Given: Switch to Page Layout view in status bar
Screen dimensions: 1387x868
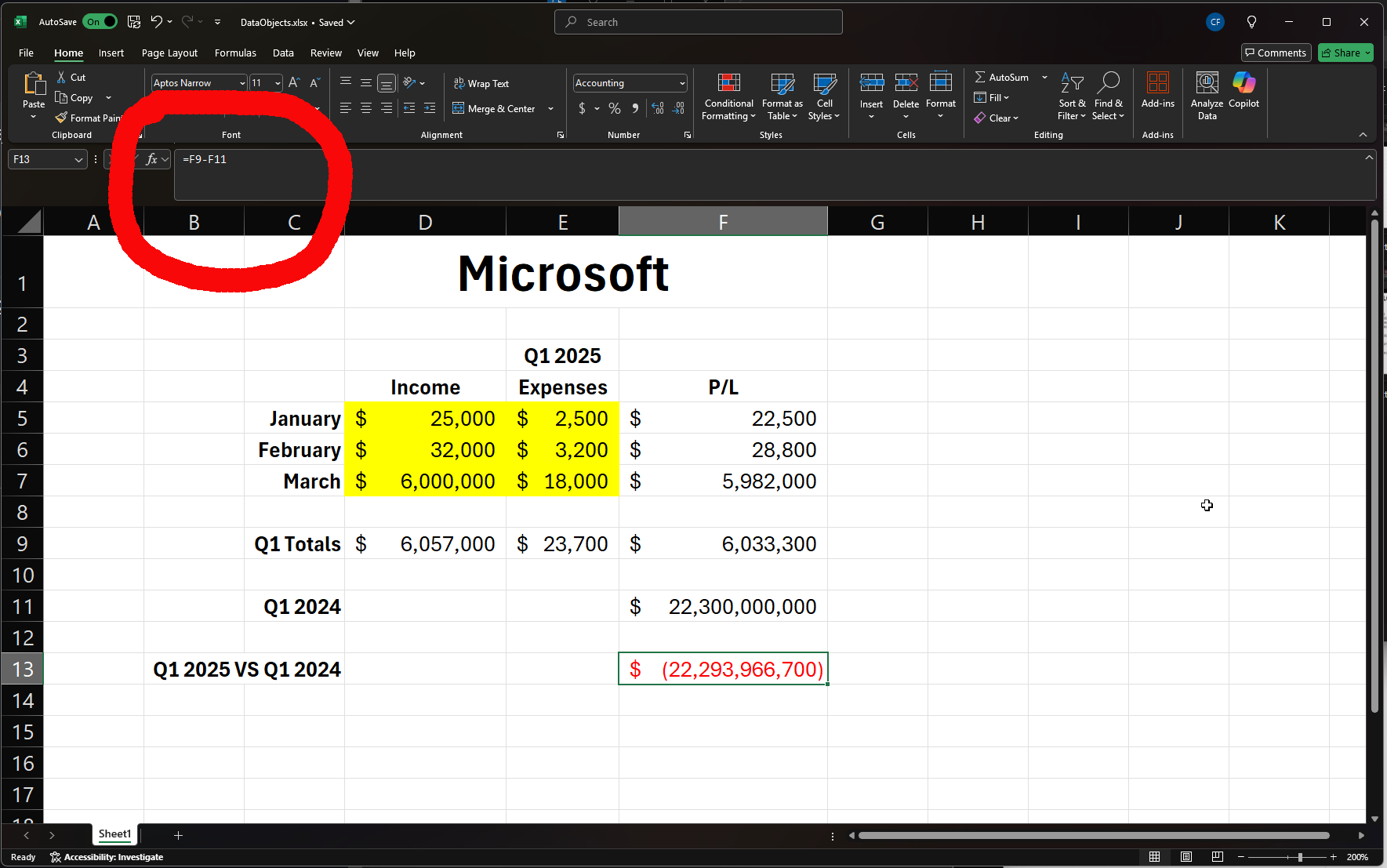Looking at the screenshot, I should click(x=1185, y=857).
